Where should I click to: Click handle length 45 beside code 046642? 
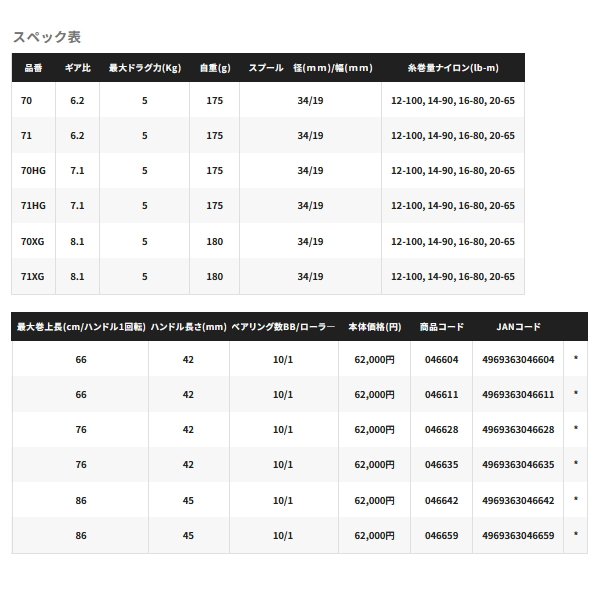click(x=188, y=501)
